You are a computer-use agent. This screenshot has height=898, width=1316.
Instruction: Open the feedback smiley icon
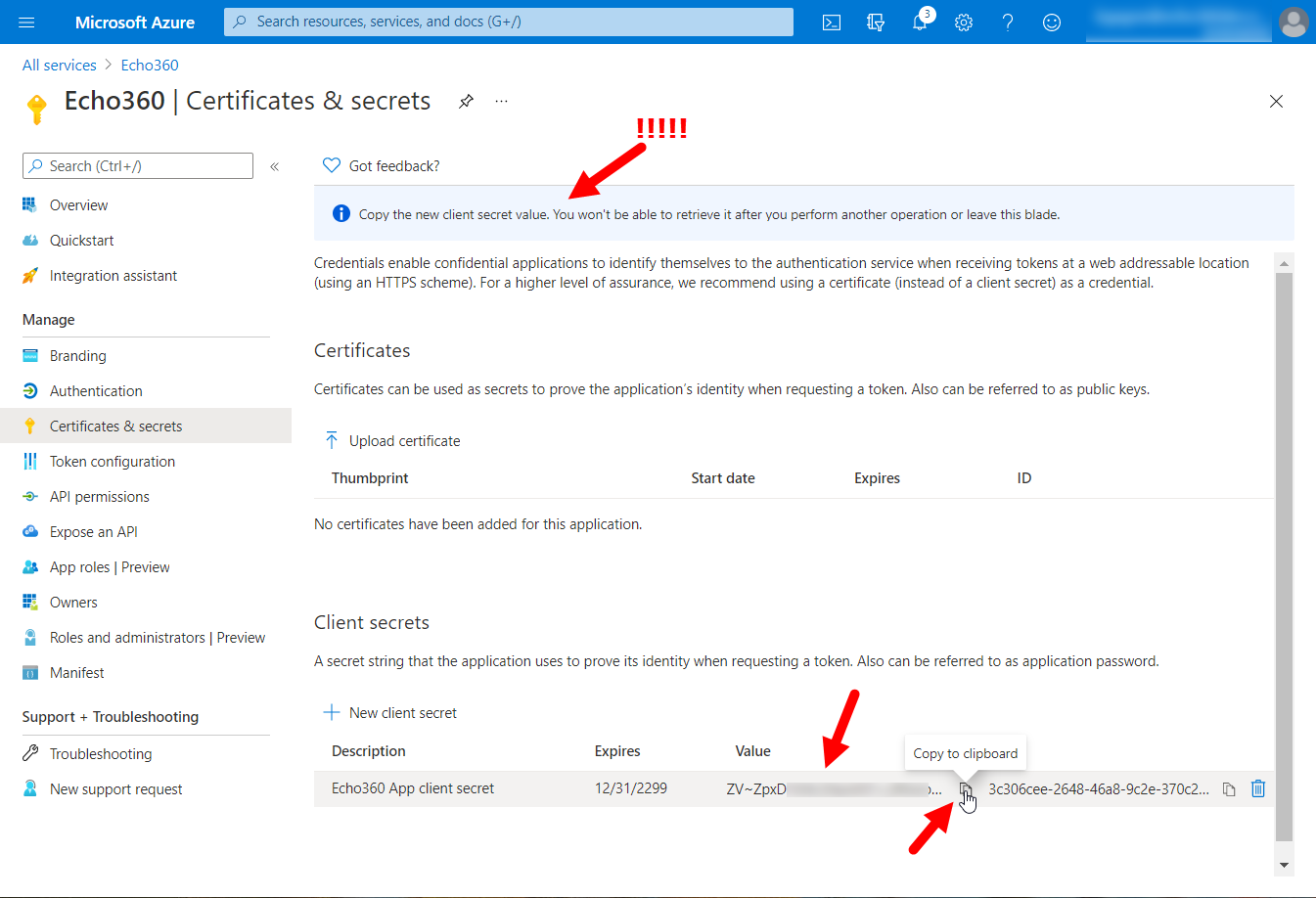tap(1052, 22)
